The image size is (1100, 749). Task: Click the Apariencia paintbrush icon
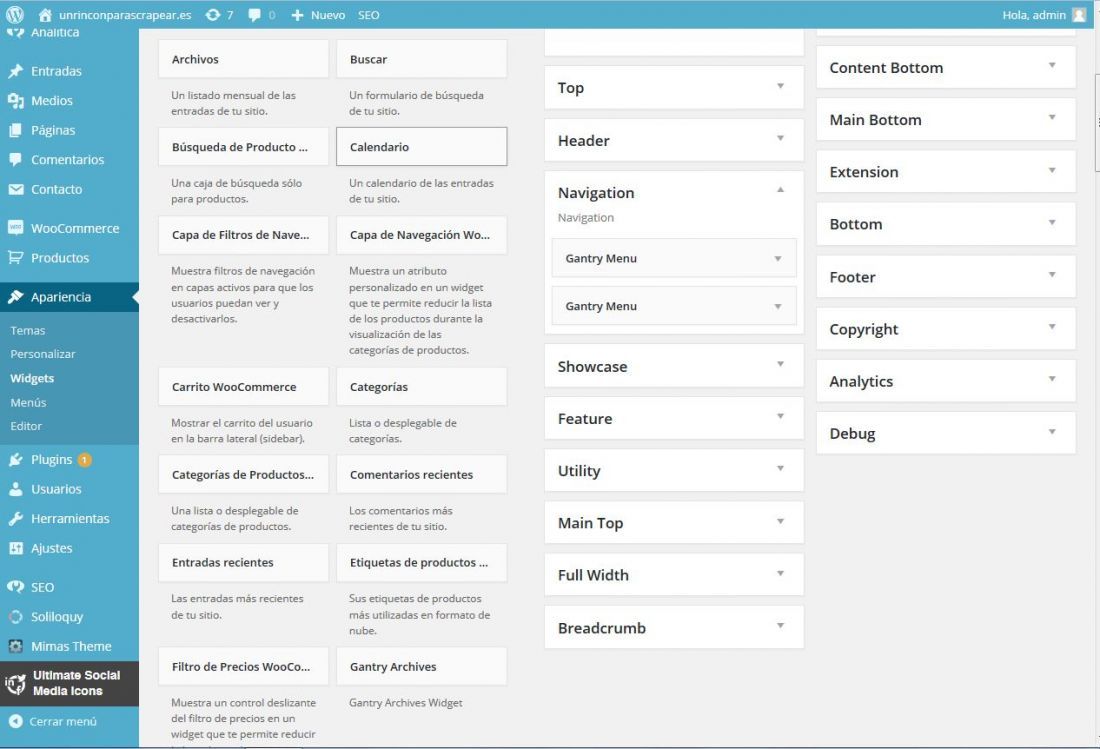15,297
